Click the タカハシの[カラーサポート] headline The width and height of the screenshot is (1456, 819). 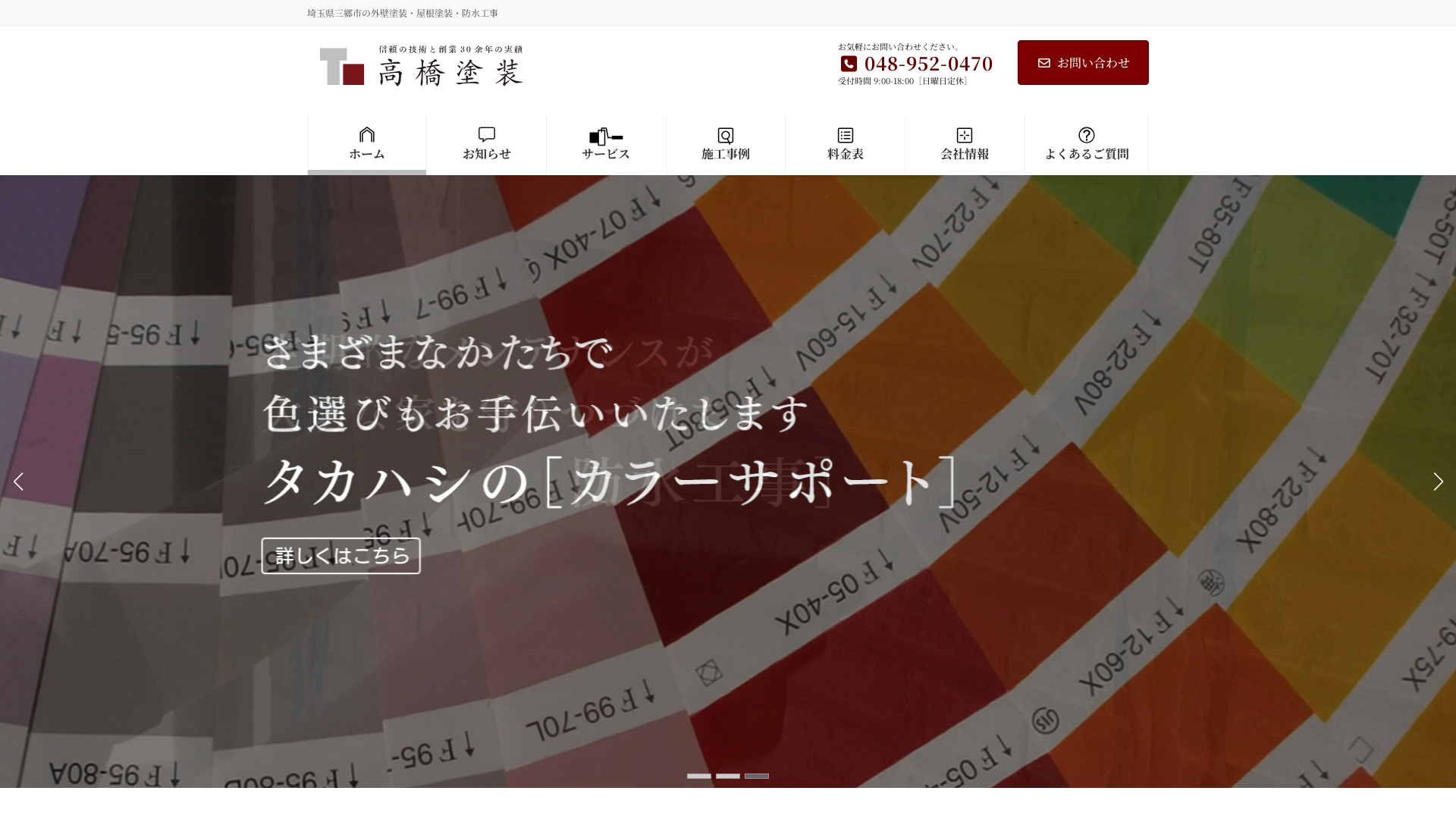609,482
